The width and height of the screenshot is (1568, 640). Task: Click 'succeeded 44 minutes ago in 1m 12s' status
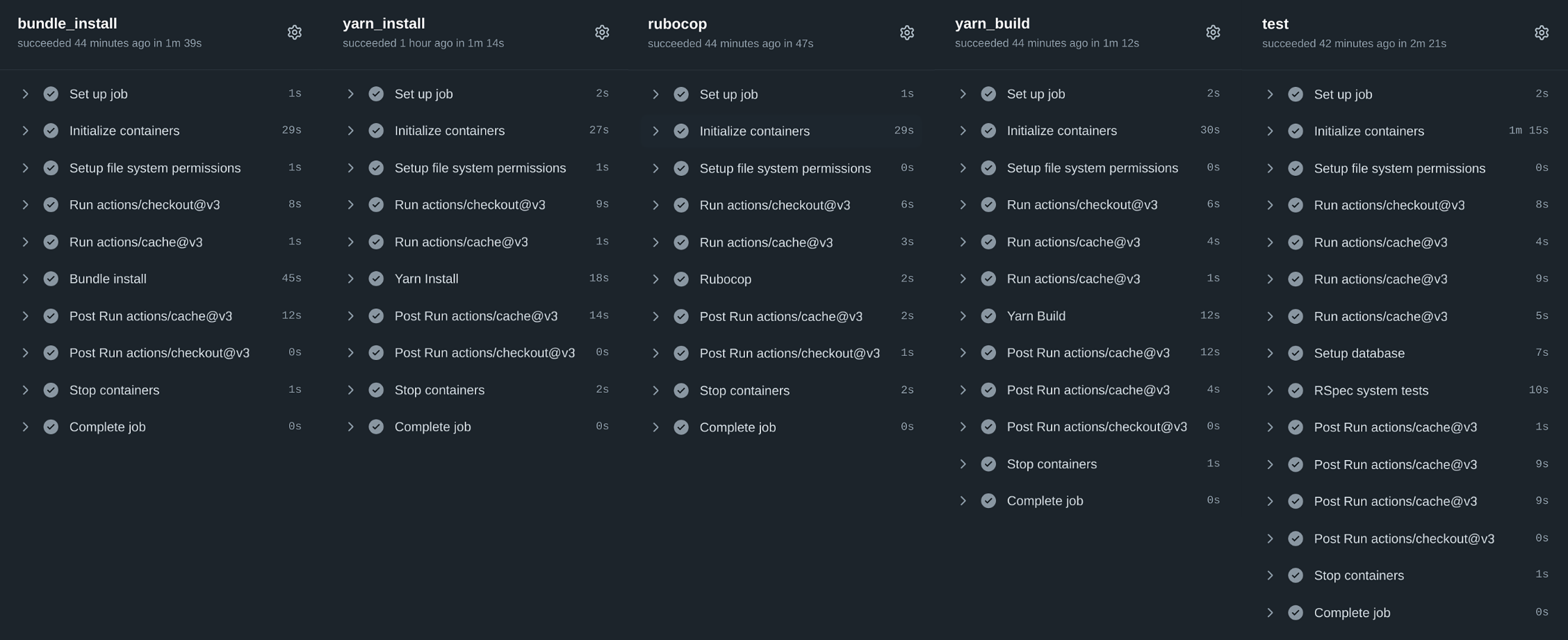(1047, 43)
